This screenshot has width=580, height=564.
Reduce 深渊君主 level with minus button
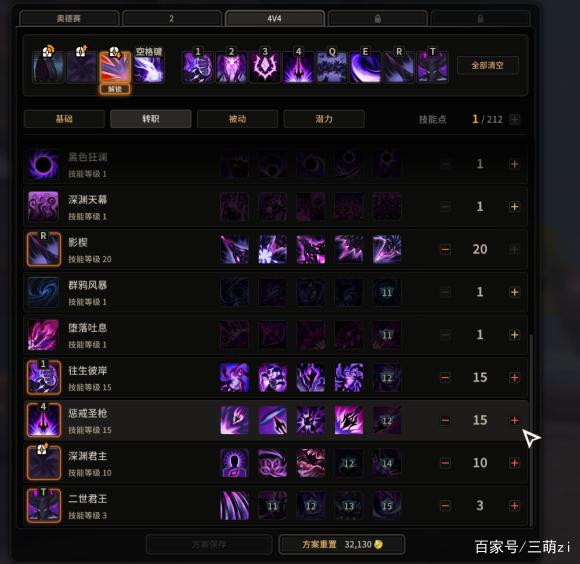[x=445, y=463]
